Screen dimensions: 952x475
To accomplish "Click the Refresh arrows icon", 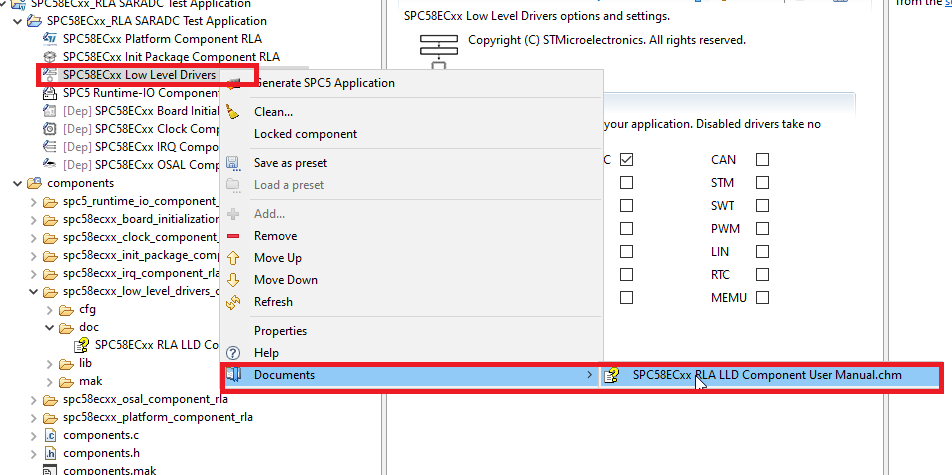I will coord(233,301).
